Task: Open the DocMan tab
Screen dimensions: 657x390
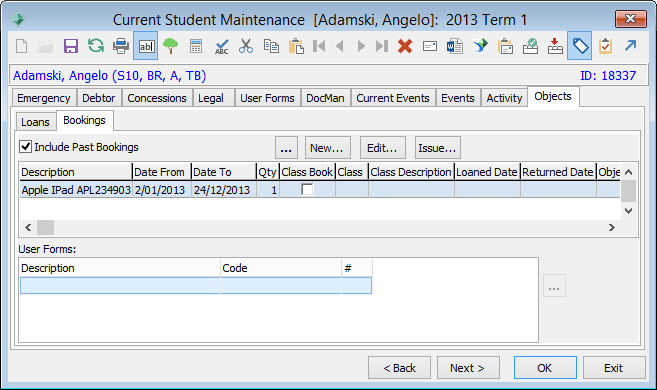Action: (325, 98)
